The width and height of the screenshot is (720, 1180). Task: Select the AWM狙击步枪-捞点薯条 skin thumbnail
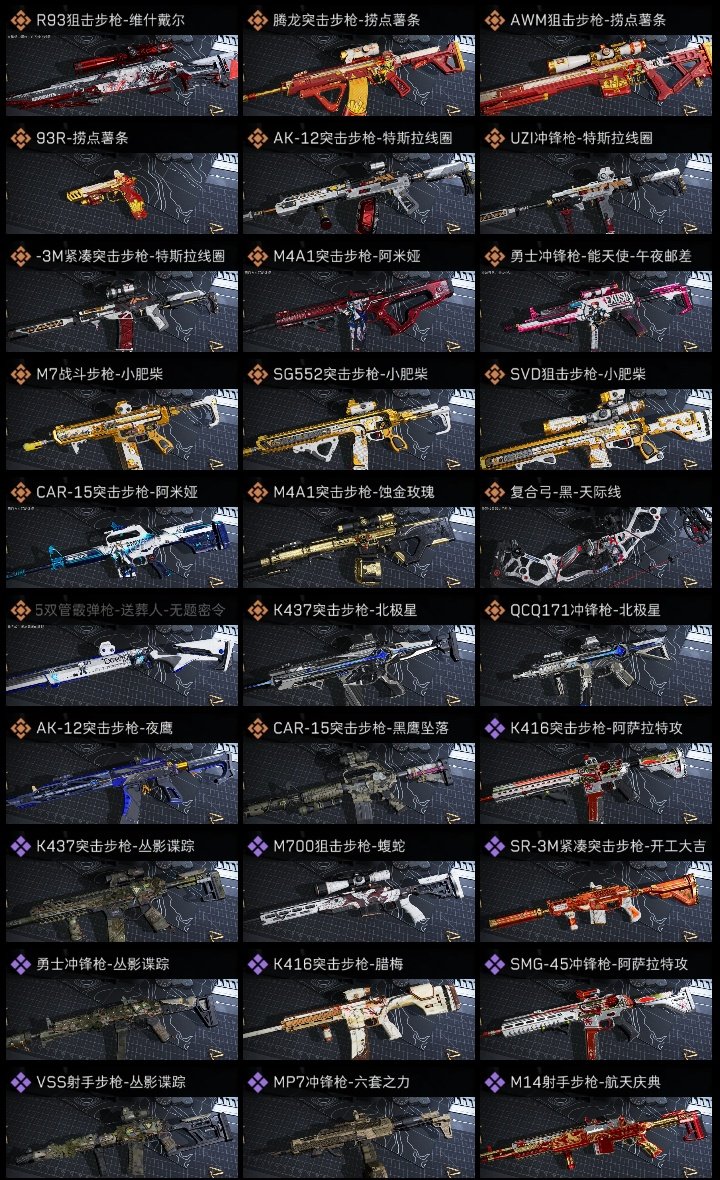596,75
